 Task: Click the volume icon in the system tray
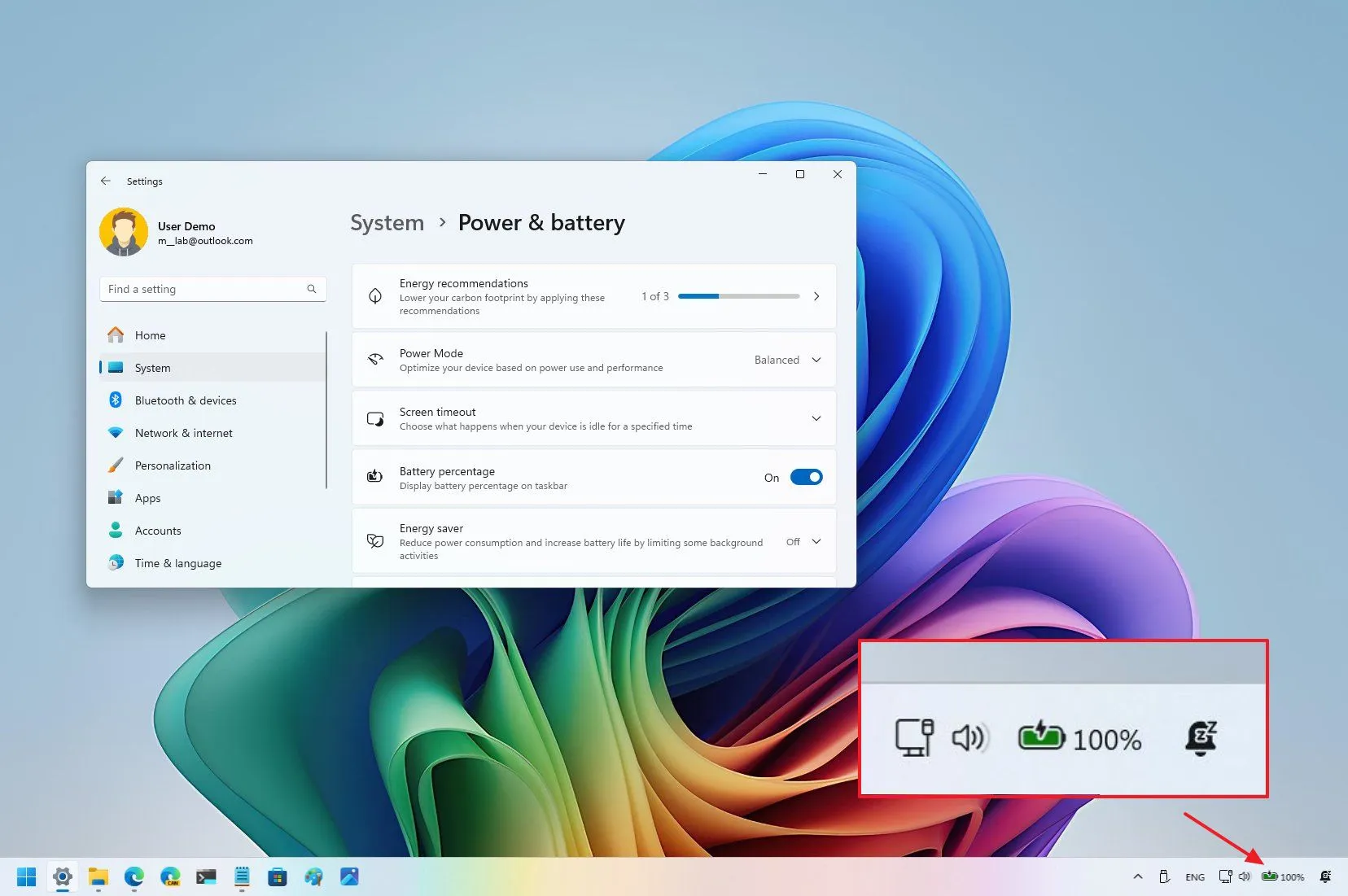(1243, 876)
